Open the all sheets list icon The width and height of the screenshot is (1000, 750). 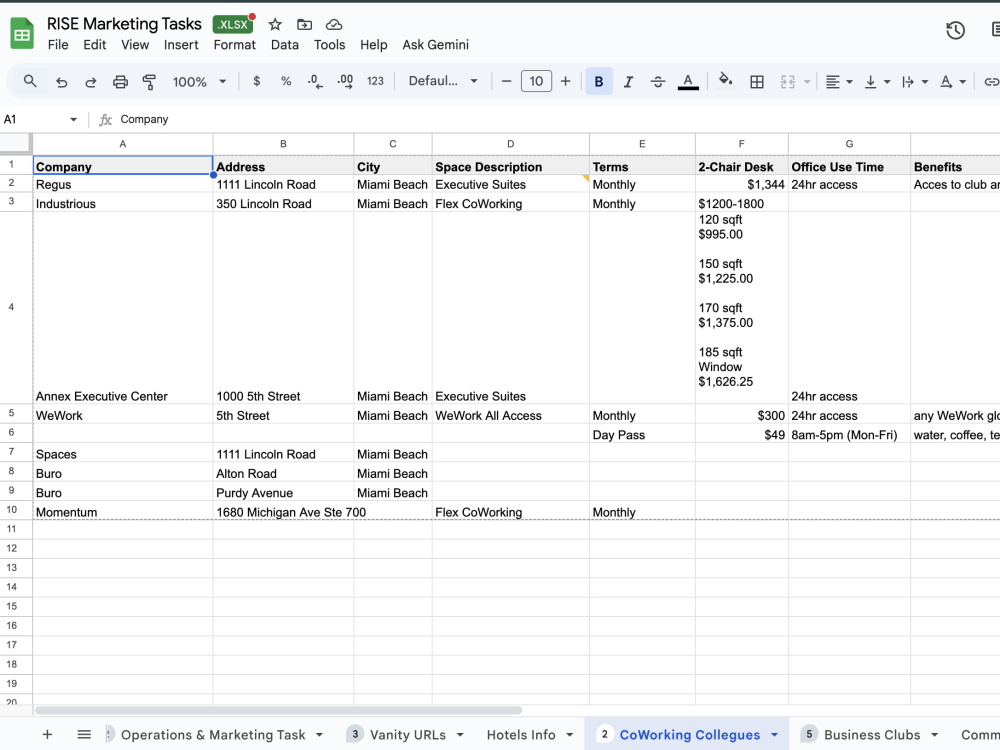tap(84, 735)
